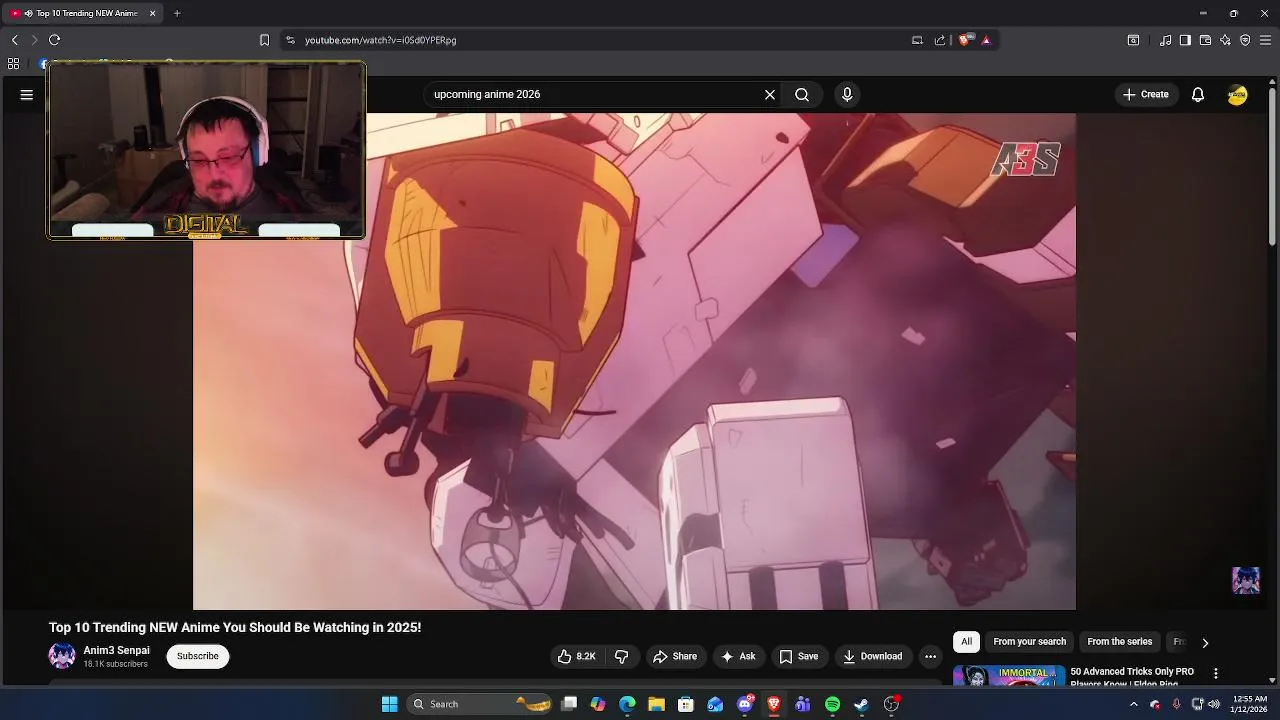Screen dimensions: 1280x720
Task: Go back in browser history
Action: click(x=15, y=40)
